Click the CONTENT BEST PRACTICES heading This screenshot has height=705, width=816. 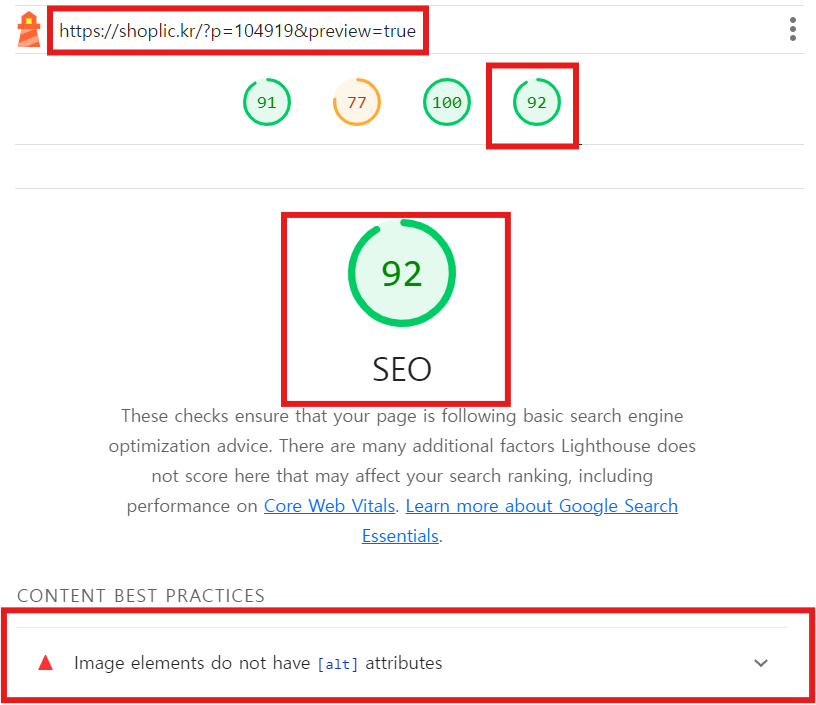pyautogui.click(x=140, y=595)
